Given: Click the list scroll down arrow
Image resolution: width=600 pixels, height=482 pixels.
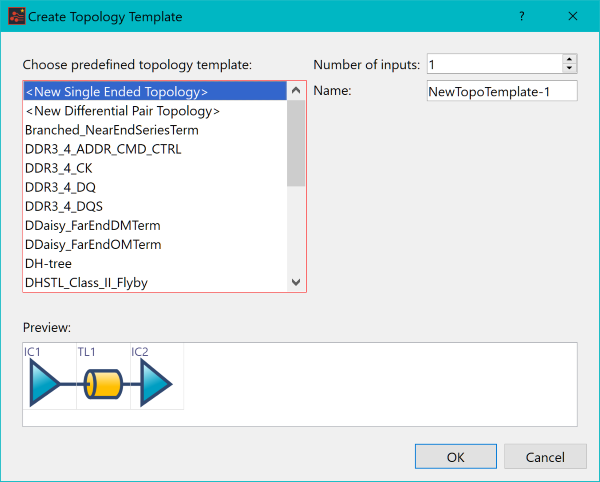Looking at the screenshot, I should coord(296,282).
